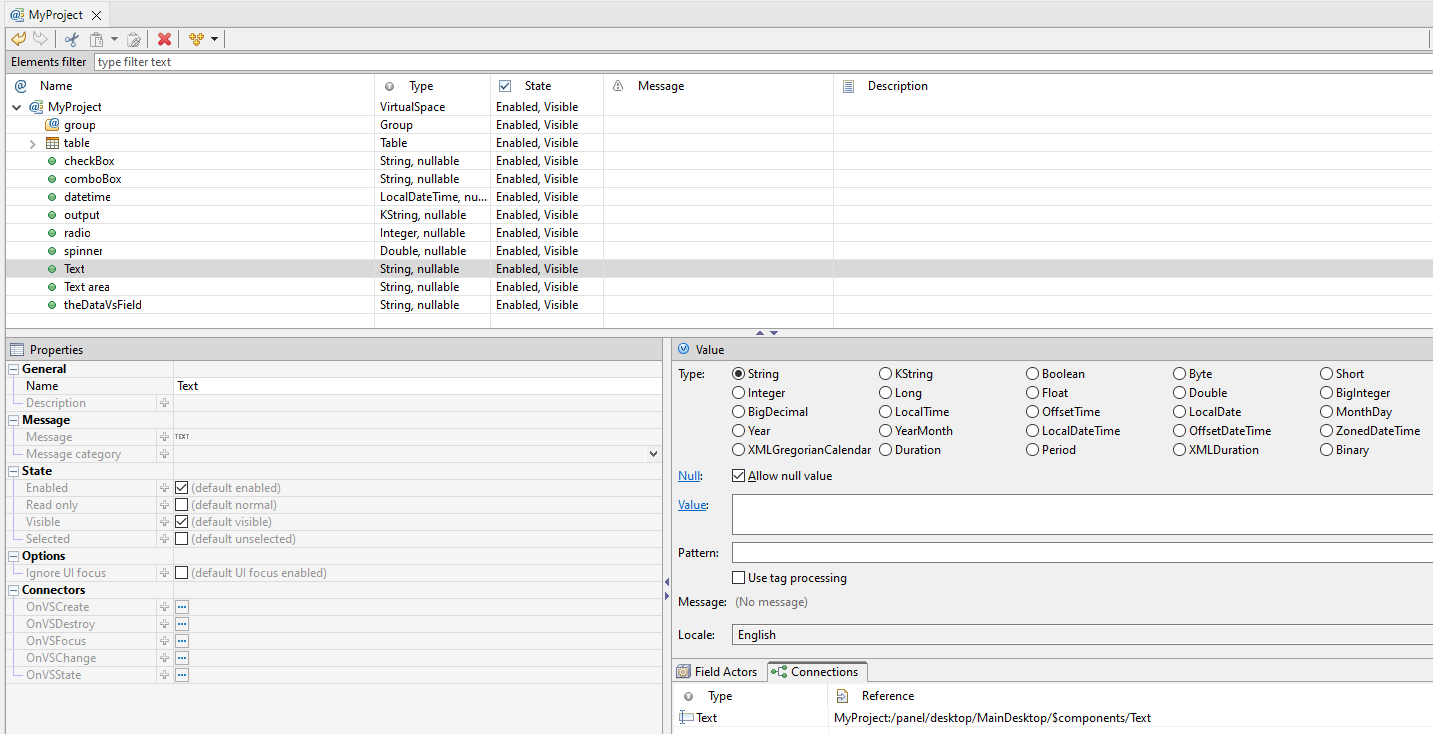Click the plus icon beside Description property
Image resolution: width=1433 pixels, height=734 pixels.
(x=164, y=403)
